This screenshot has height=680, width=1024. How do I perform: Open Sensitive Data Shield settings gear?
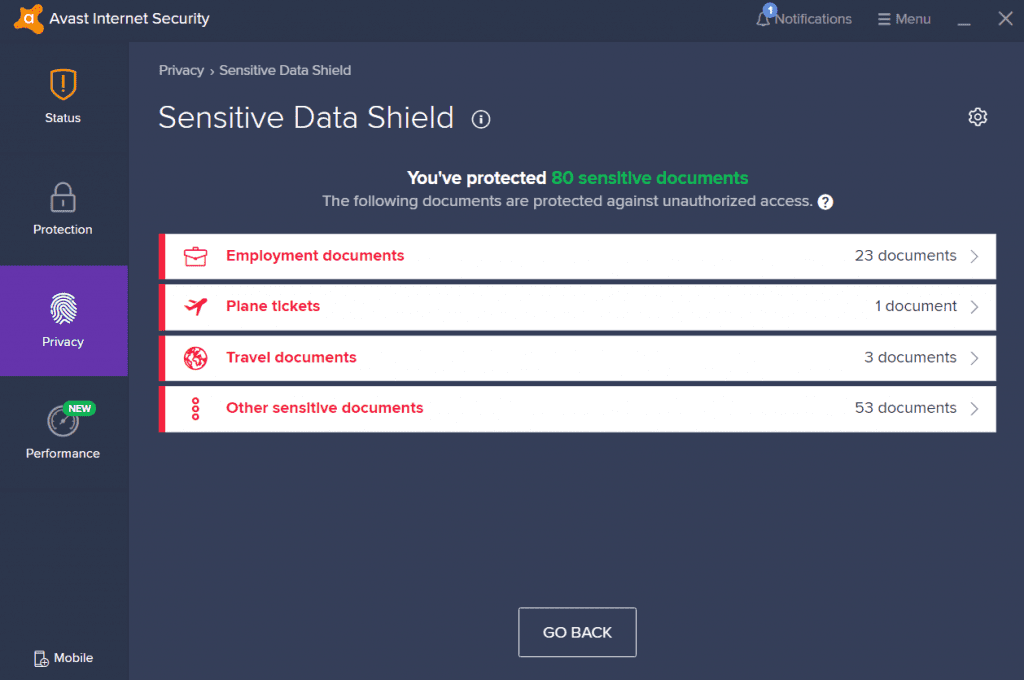(977, 117)
